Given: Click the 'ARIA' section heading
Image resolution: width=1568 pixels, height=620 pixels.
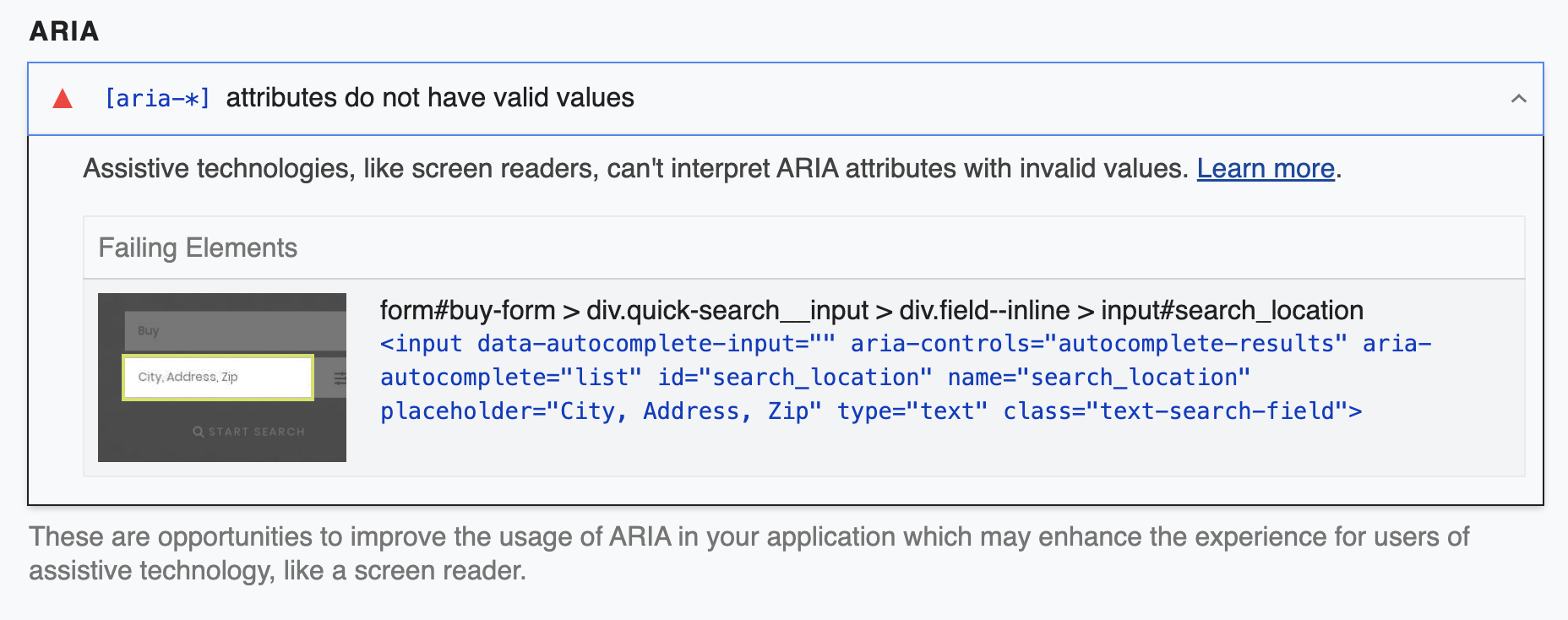Looking at the screenshot, I should [x=64, y=31].
